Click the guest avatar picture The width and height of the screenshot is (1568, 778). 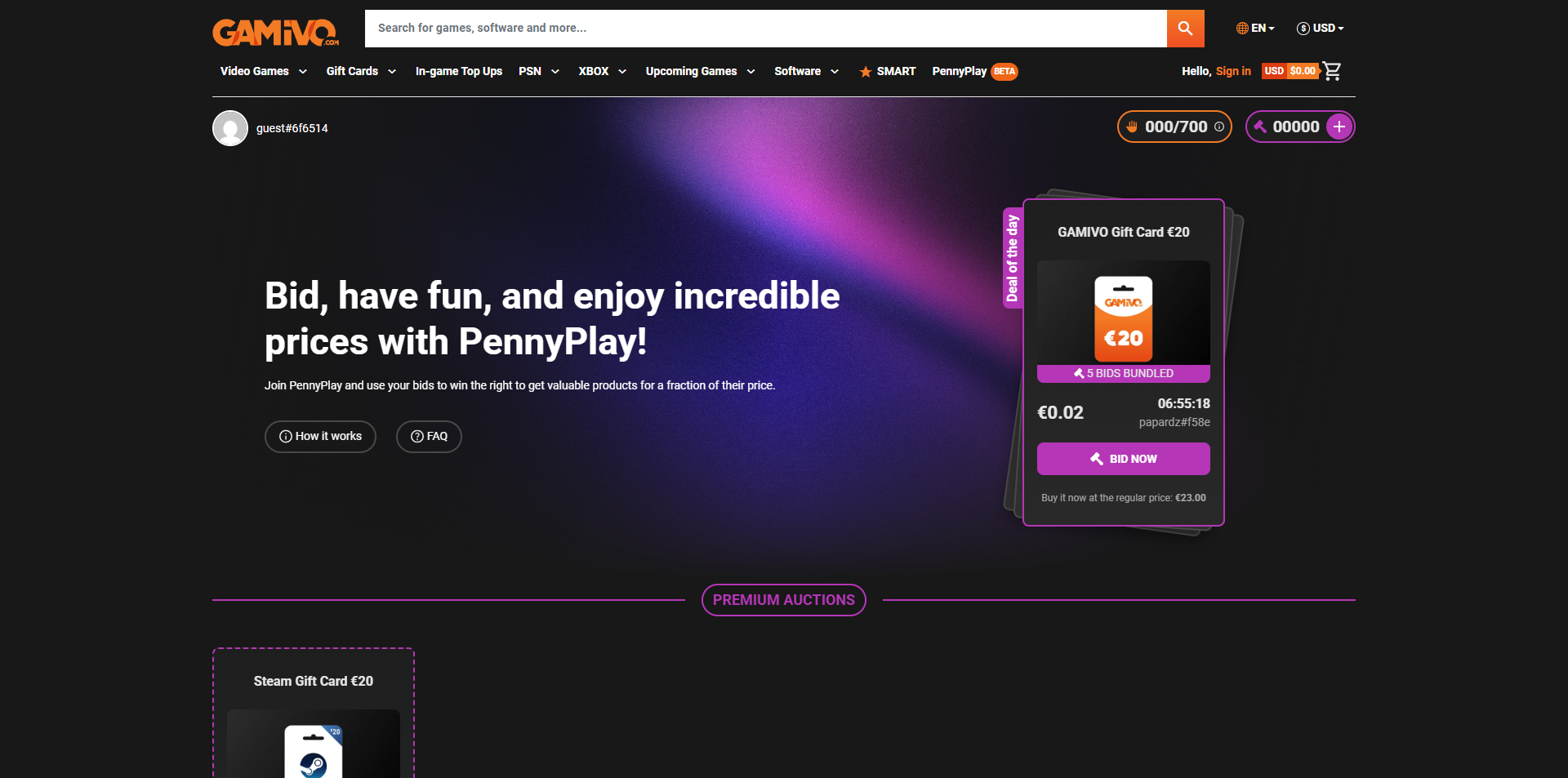coord(230,128)
